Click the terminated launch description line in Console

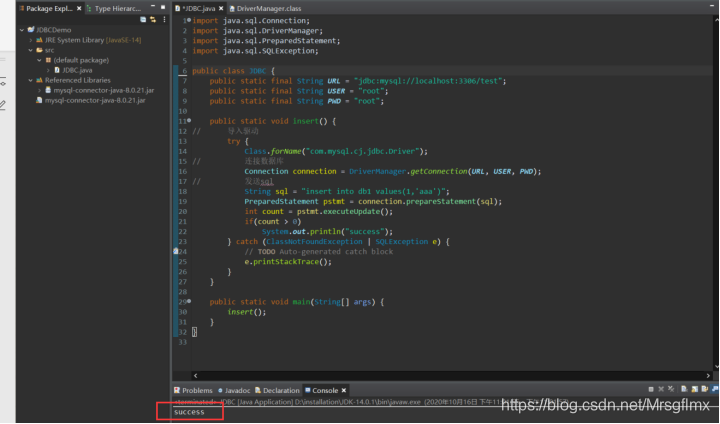(371, 402)
